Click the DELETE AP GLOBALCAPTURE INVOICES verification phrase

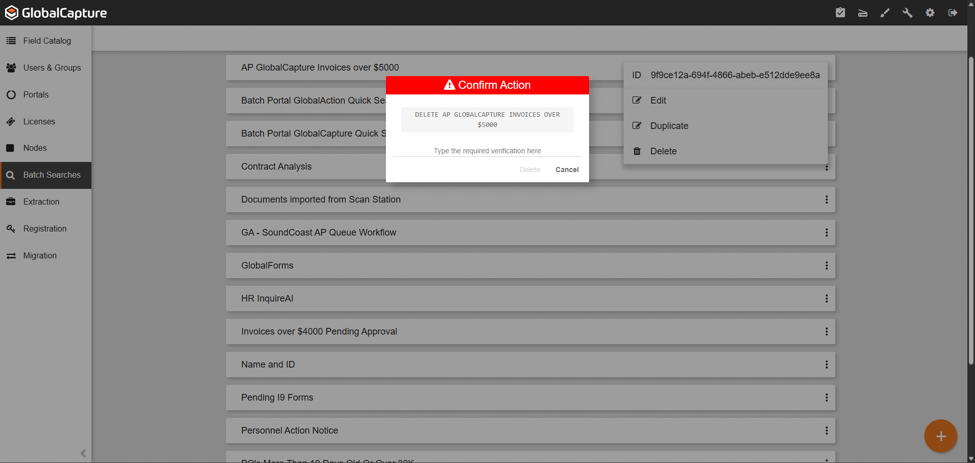click(x=488, y=119)
